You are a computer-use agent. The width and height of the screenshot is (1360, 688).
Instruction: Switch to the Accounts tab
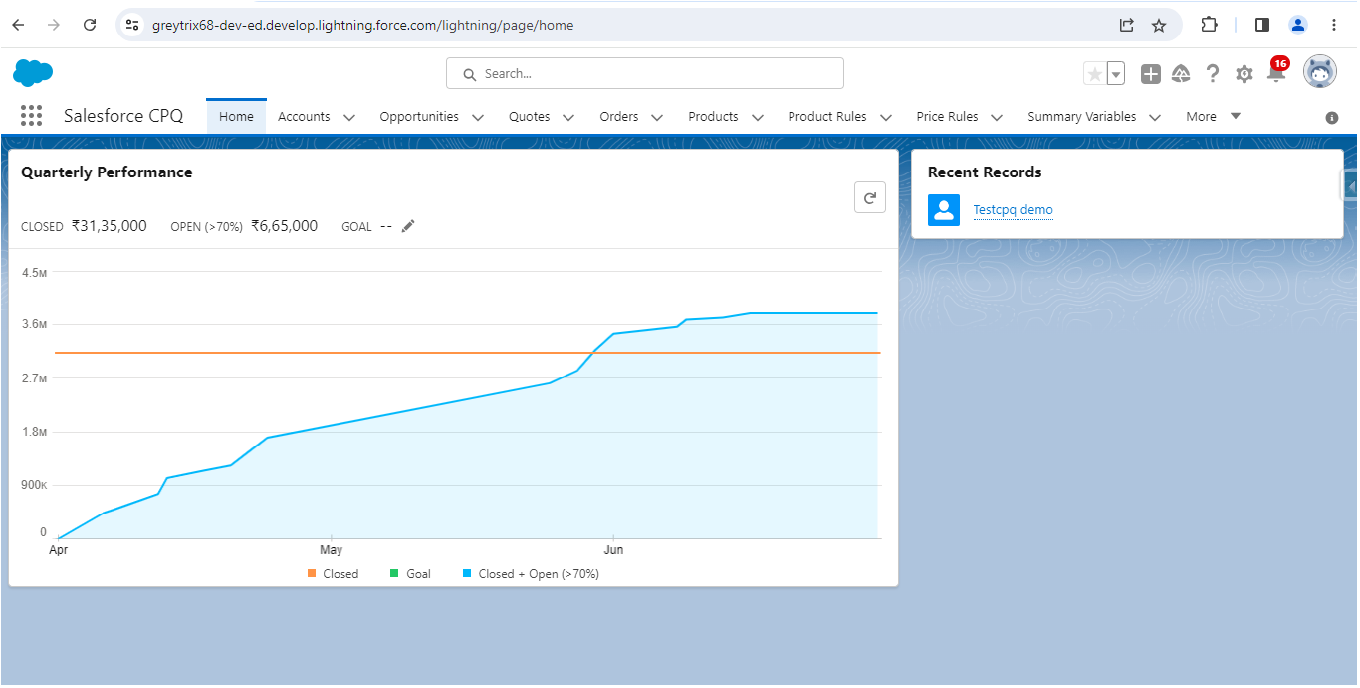pyautogui.click(x=304, y=117)
